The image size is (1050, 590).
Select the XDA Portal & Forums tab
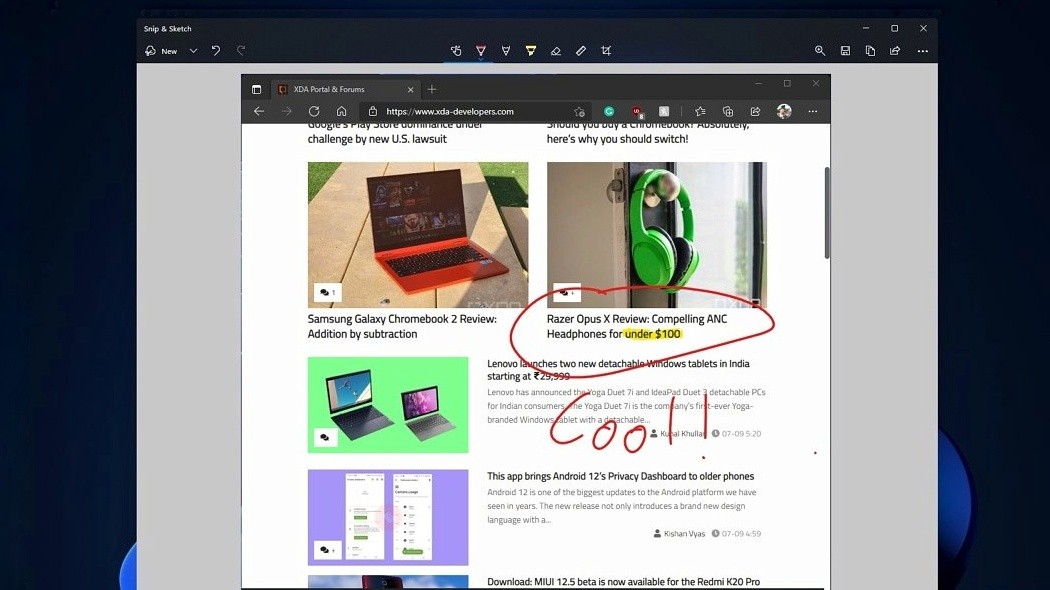tap(345, 89)
